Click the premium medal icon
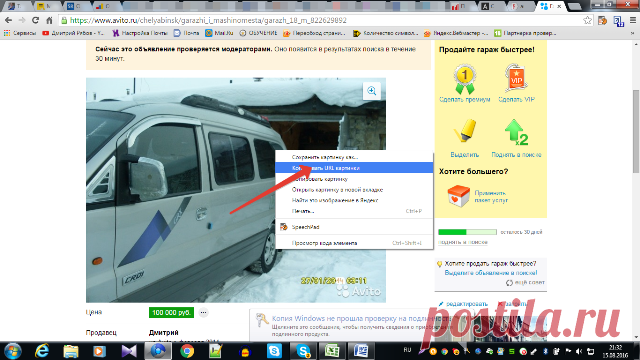The image size is (640, 360). [464, 79]
